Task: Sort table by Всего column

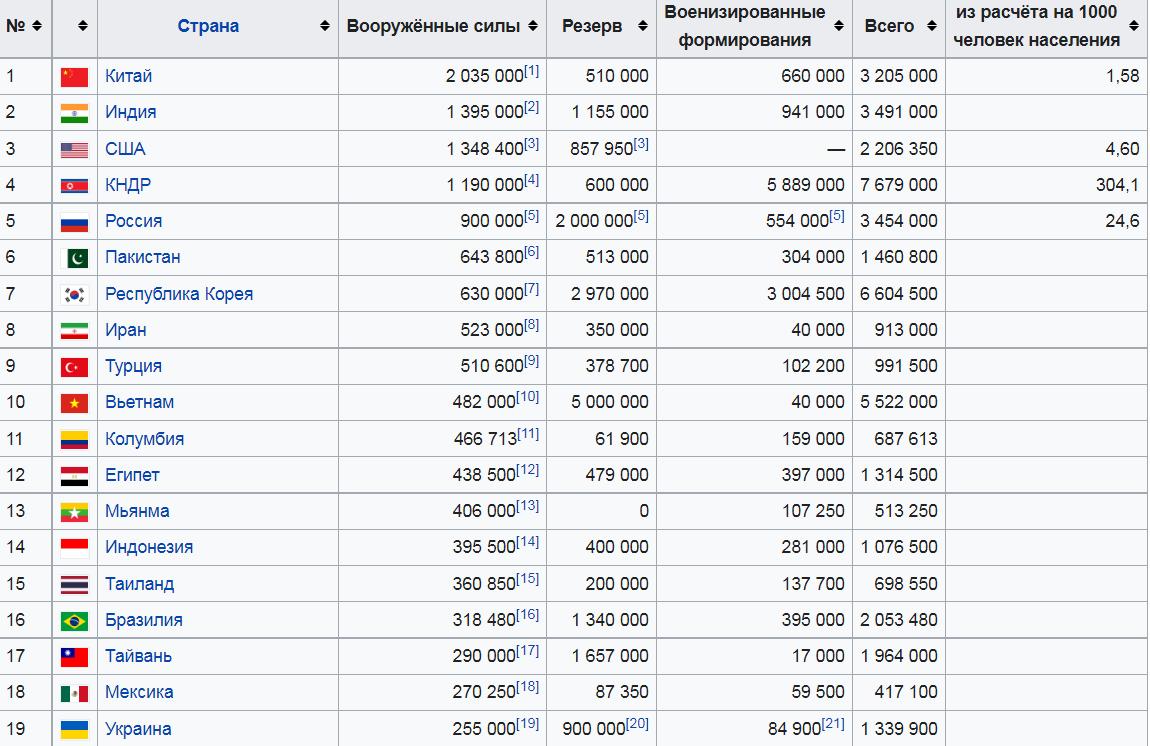Action: tap(932, 26)
